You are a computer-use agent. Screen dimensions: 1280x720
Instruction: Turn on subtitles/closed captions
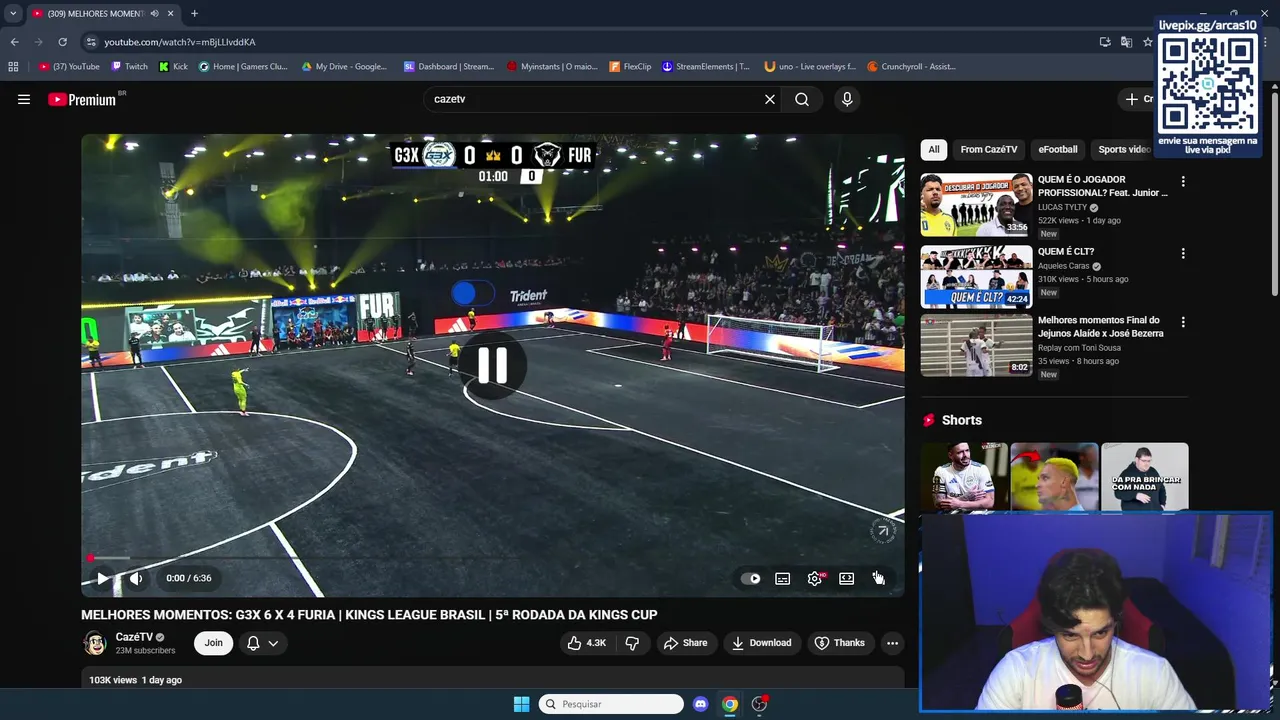783,578
